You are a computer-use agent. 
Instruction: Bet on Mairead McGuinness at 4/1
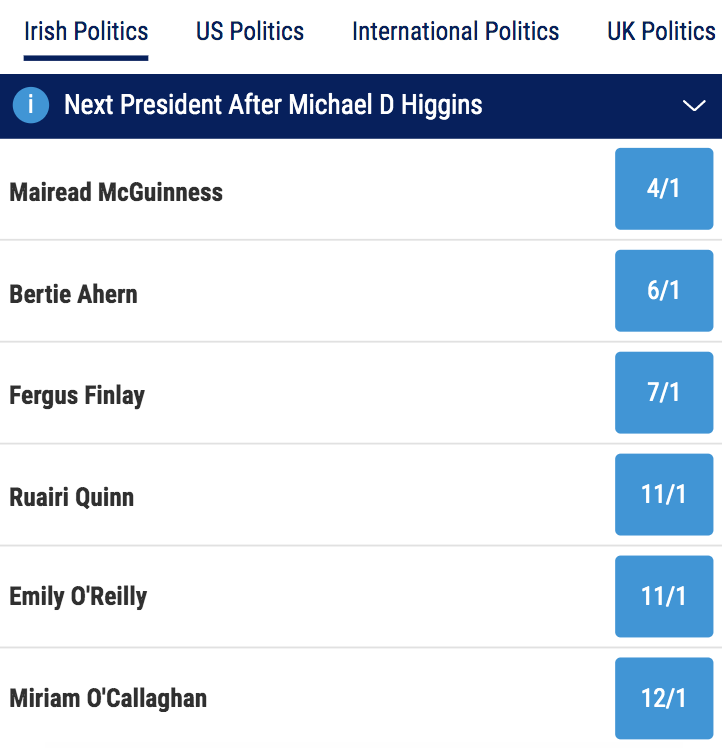click(x=663, y=189)
